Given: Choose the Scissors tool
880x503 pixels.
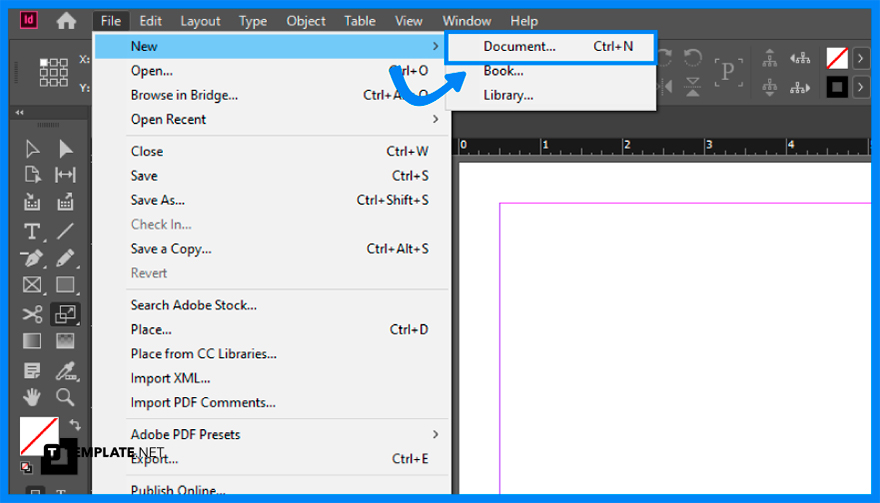Looking at the screenshot, I should (x=32, y=314).
